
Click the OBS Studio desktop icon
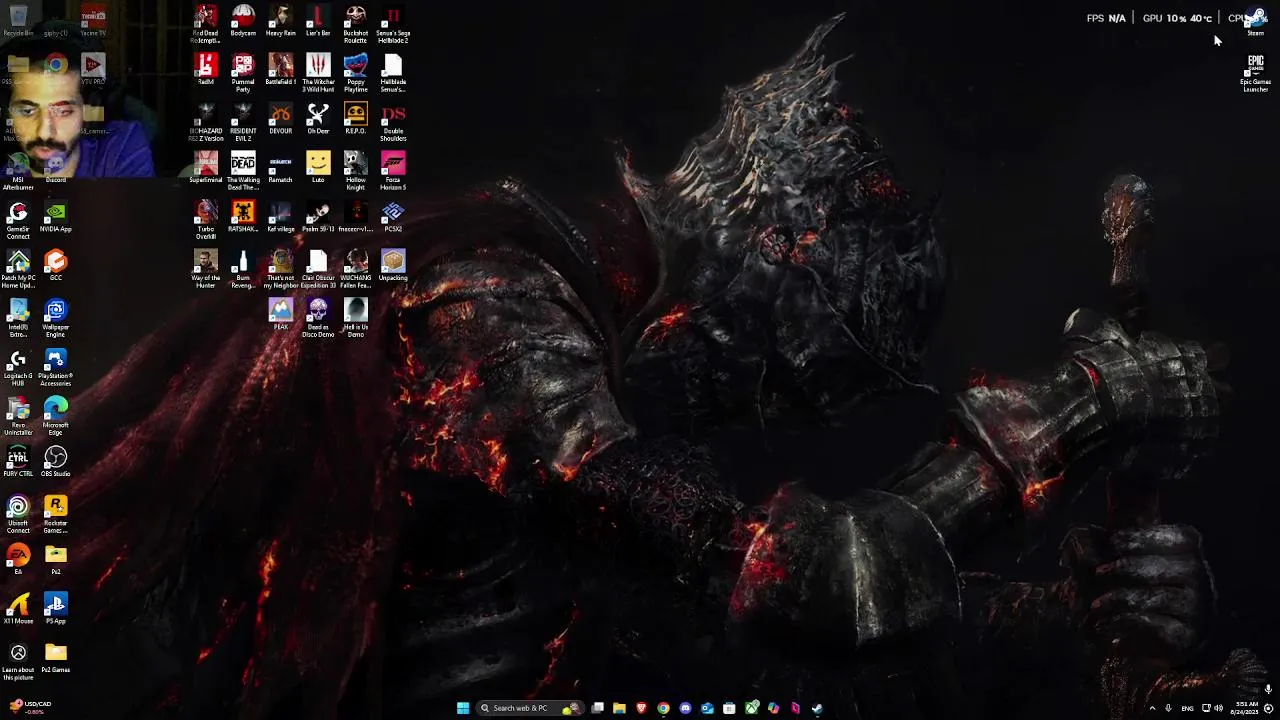tap(55, 462)
